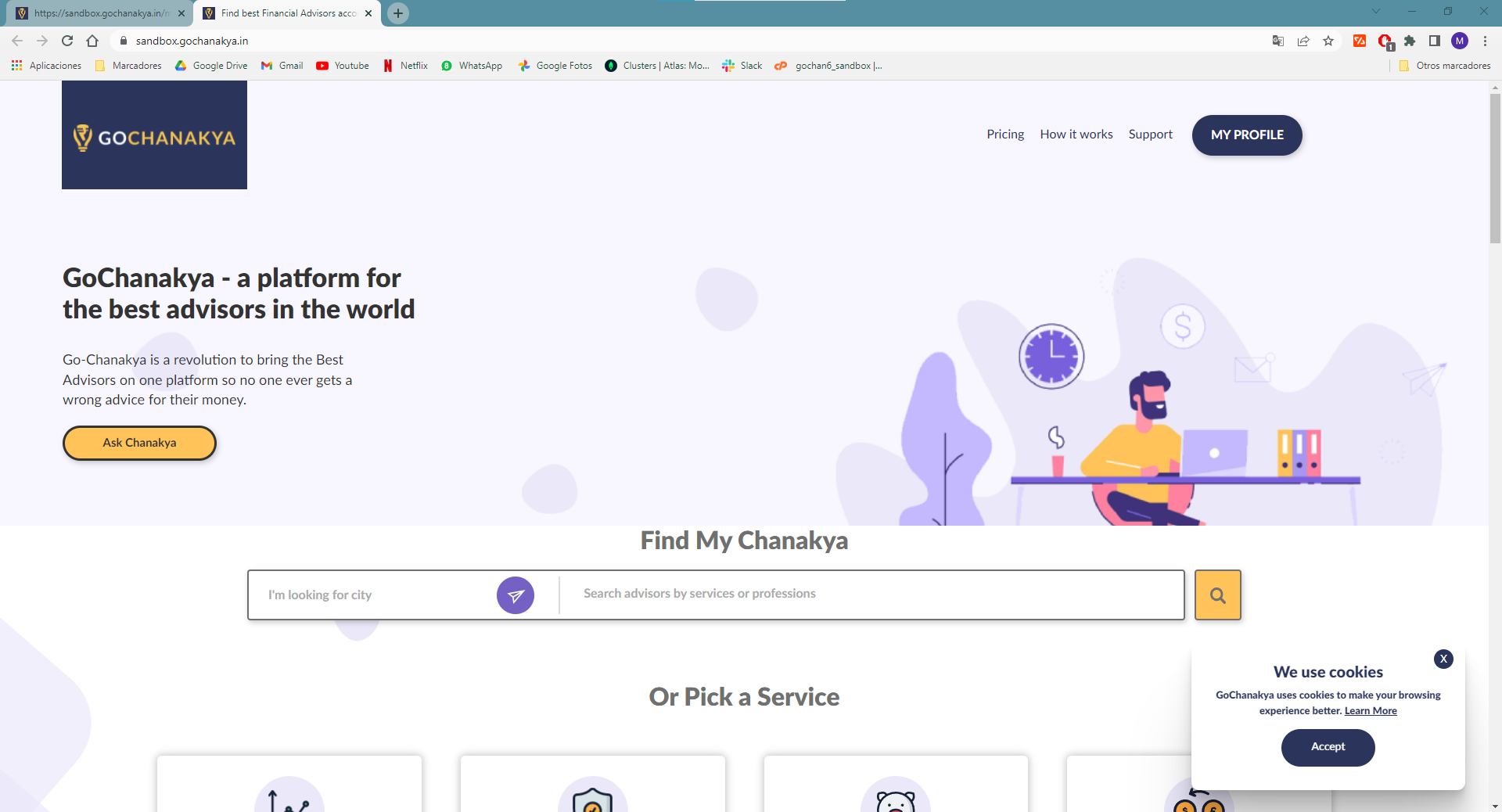Click the profile avatar M
Image resolution: width=1502 pixels, height=812 pixels.
coord(1460,41)
